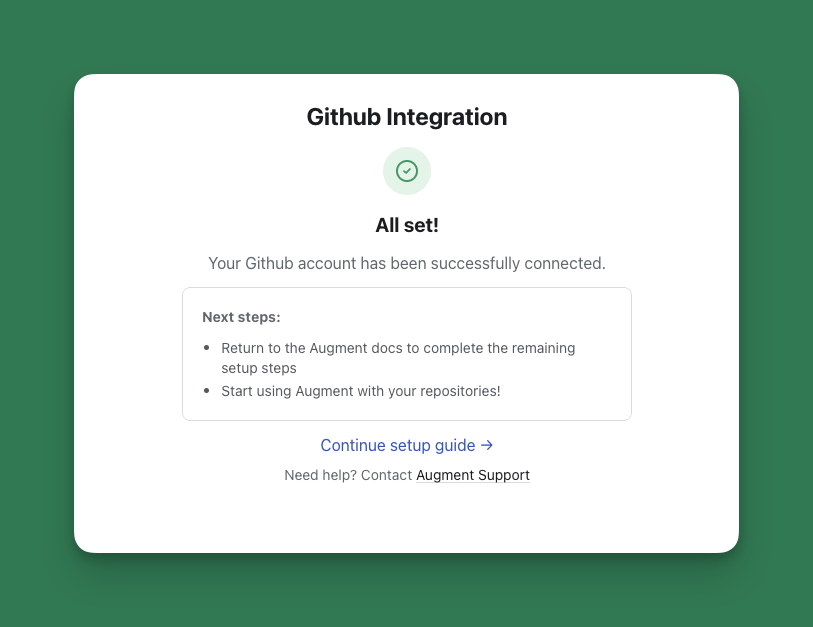Screen dimensions: 813x627
Task: Click the white card containing the integration message
Action: [406, 520]
